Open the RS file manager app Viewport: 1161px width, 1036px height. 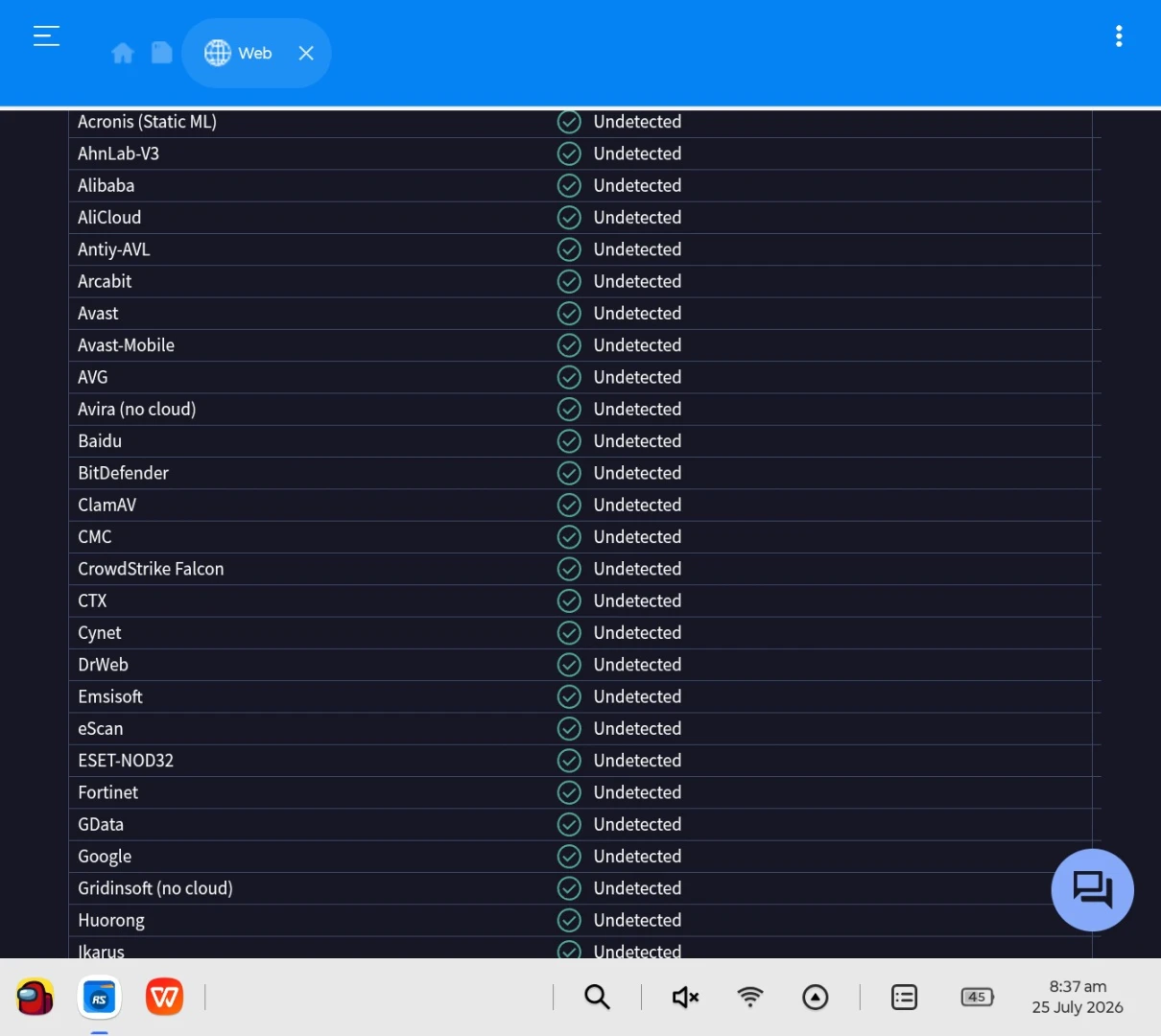(x=100, y=998)
